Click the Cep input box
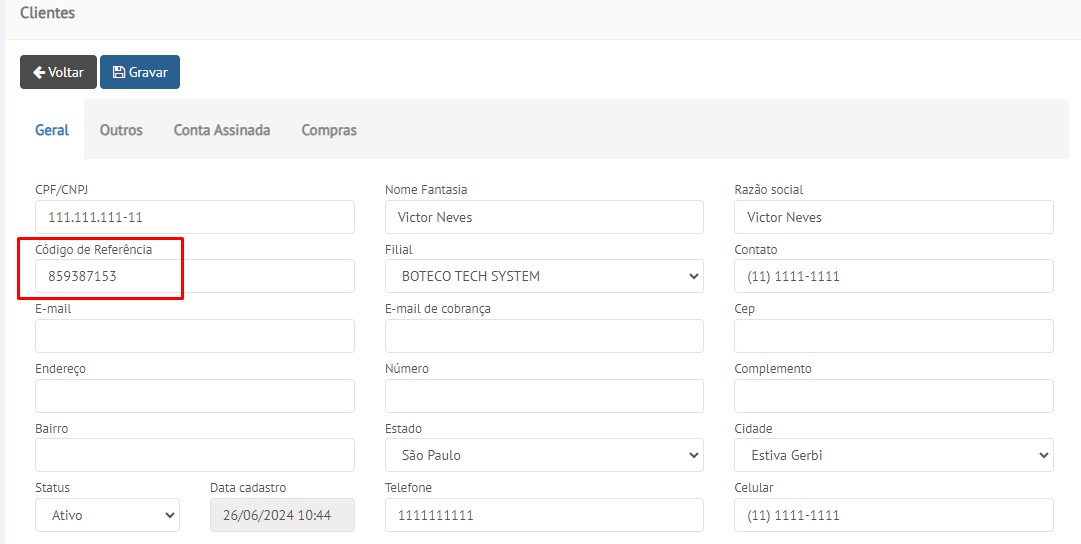 [893, 336]
